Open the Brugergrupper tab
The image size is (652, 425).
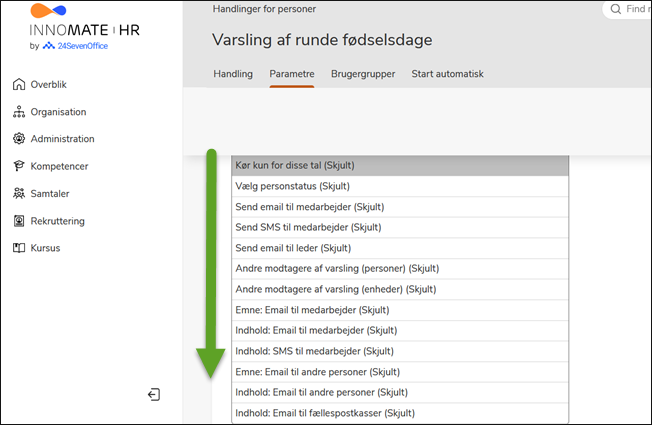coord(363,74)
